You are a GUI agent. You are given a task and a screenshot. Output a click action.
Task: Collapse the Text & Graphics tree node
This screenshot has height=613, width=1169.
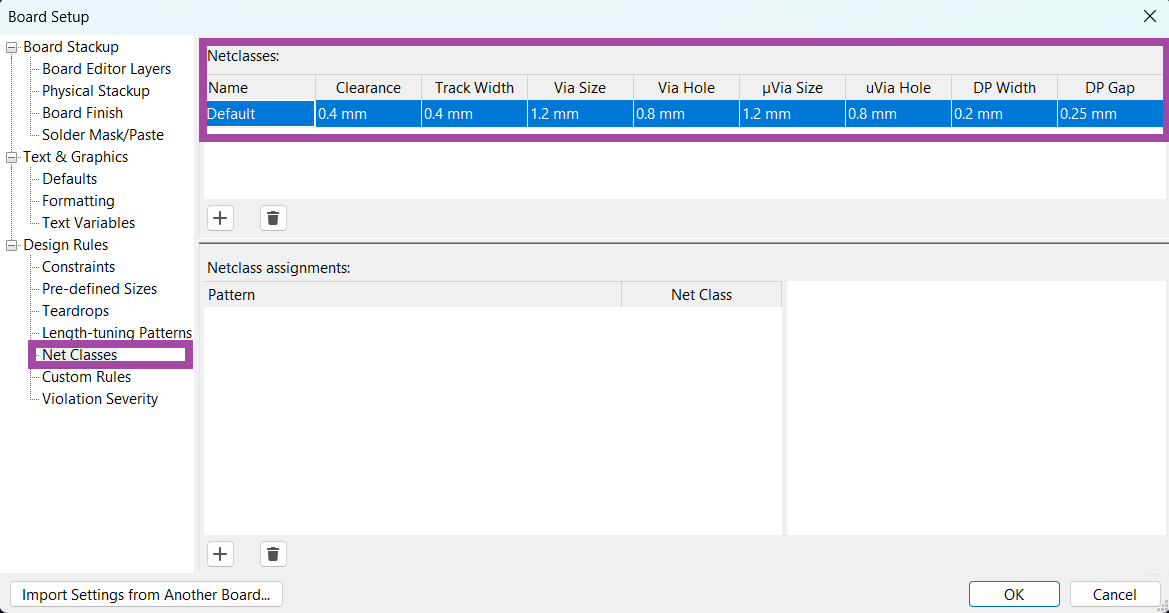coord(12,157)
